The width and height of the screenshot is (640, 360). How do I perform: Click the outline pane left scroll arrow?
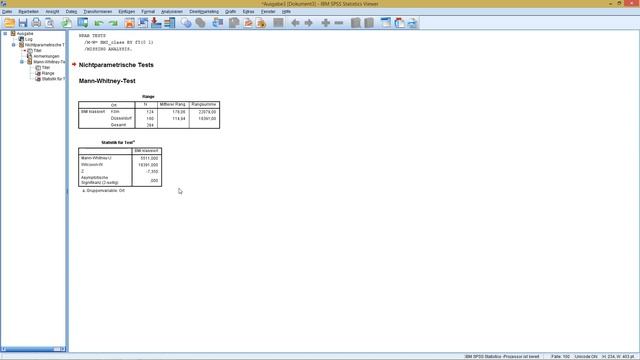(4, 349)
